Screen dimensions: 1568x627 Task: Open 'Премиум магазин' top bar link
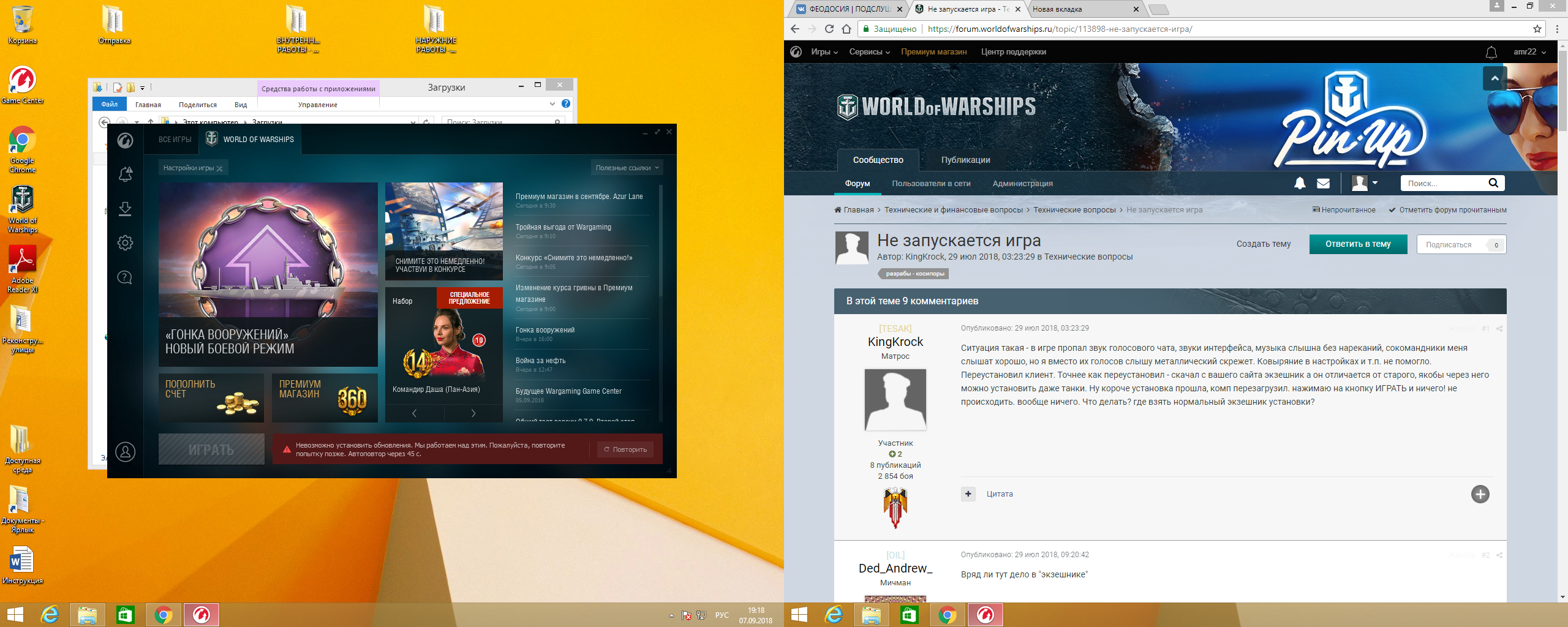933,52
